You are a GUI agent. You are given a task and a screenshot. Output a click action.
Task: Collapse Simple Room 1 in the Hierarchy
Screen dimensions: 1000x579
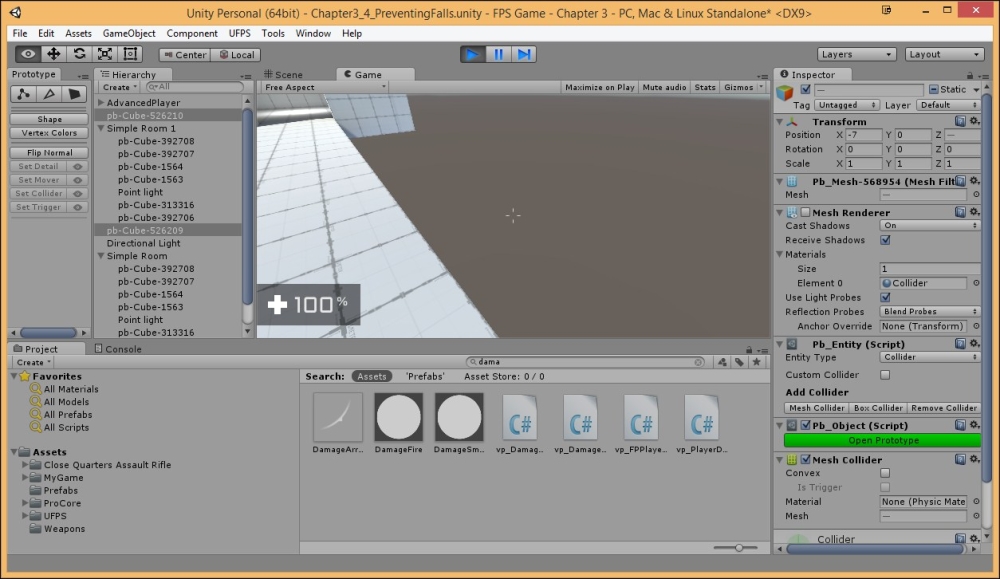[x=100, y=128]
